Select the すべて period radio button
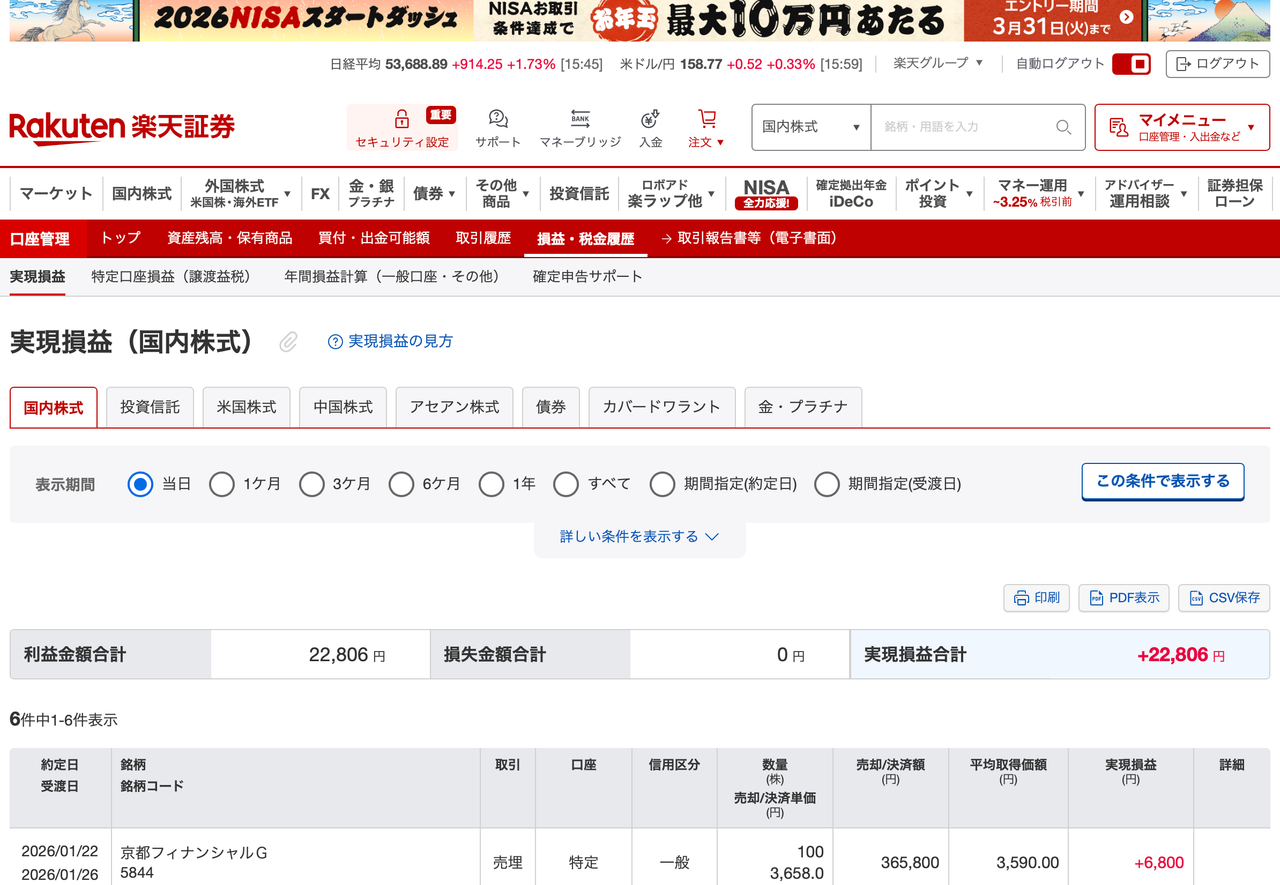This screenshot has height=885, width=1280. tap(565, 484)
